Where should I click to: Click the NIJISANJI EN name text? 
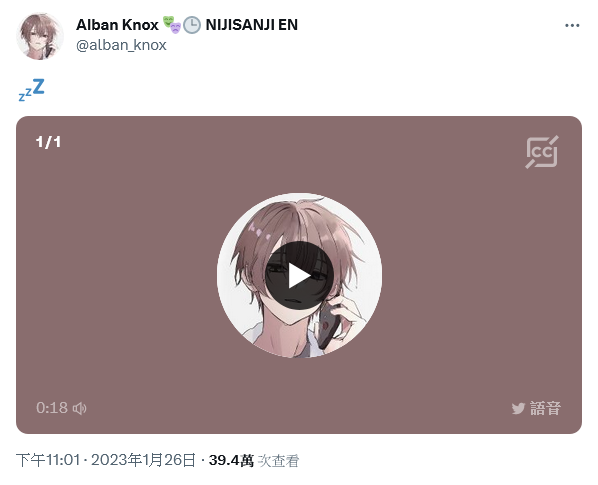(252, 25)
